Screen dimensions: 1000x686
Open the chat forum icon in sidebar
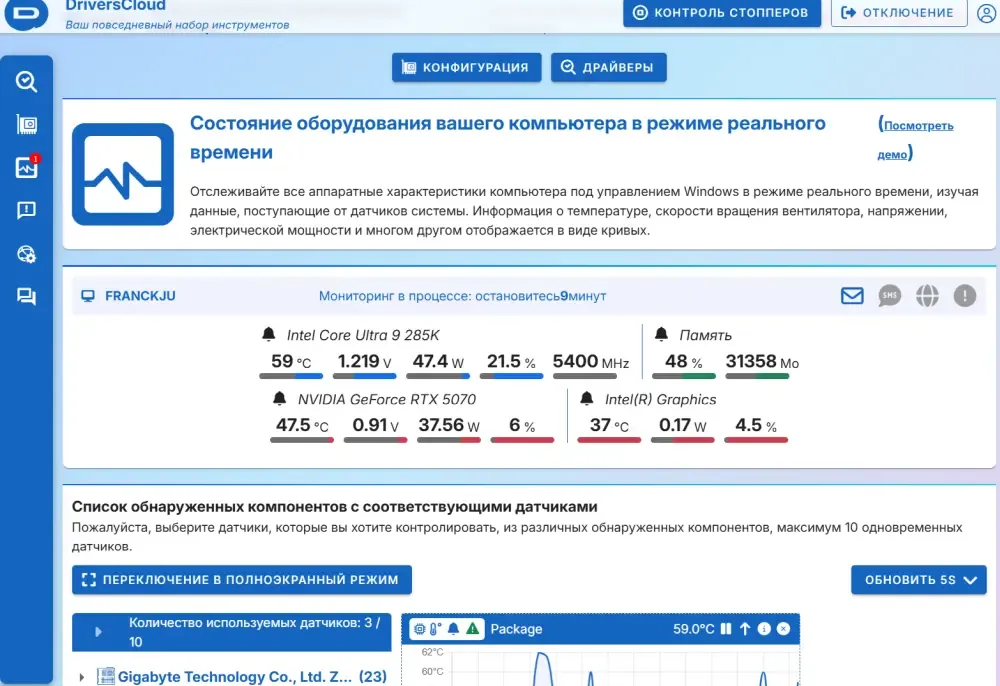[x=26, y=296]
